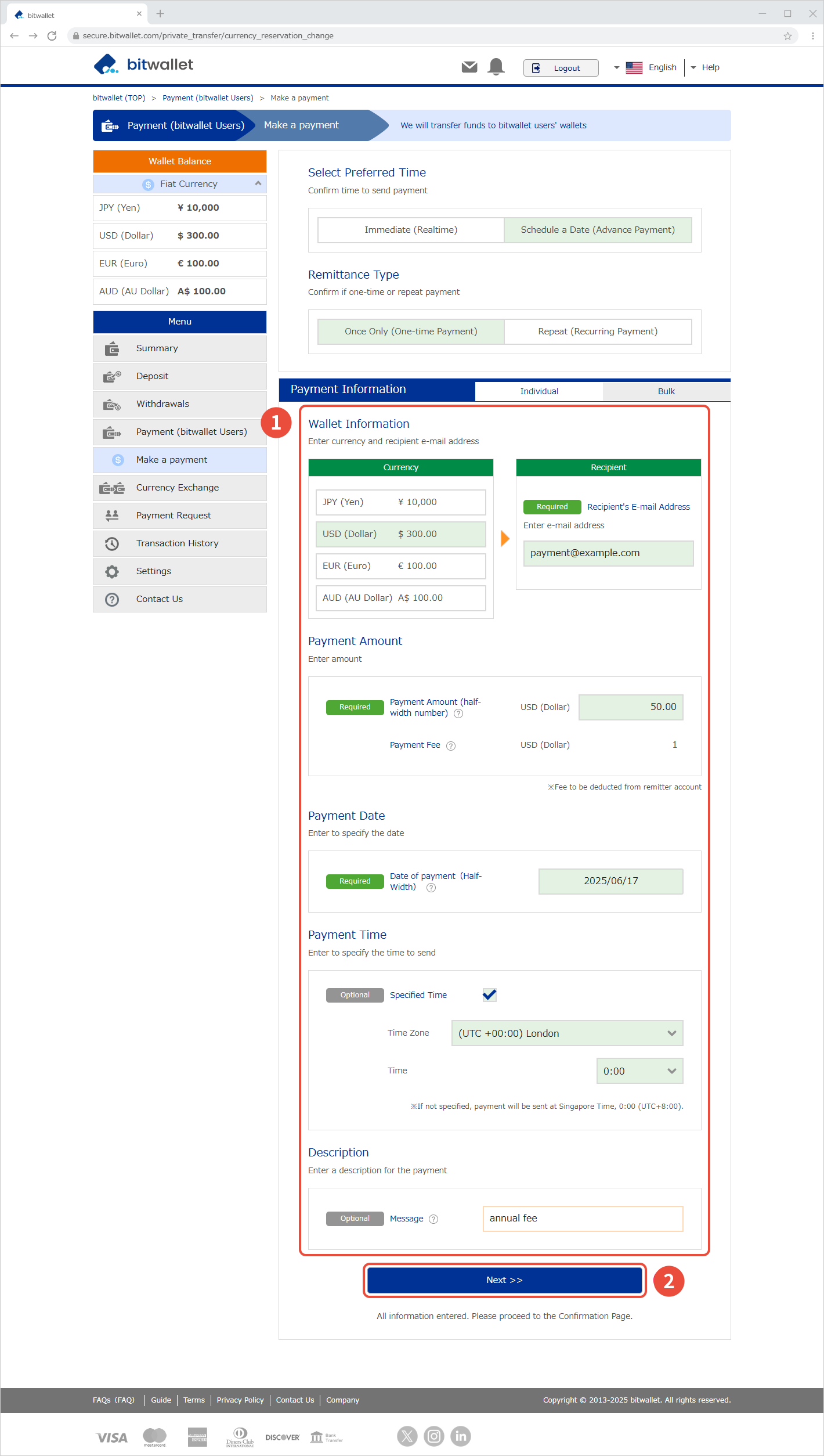Click help icon beside Message label
The height and width of the screenshot is (1456, 824).
(x=433, y=1219)
